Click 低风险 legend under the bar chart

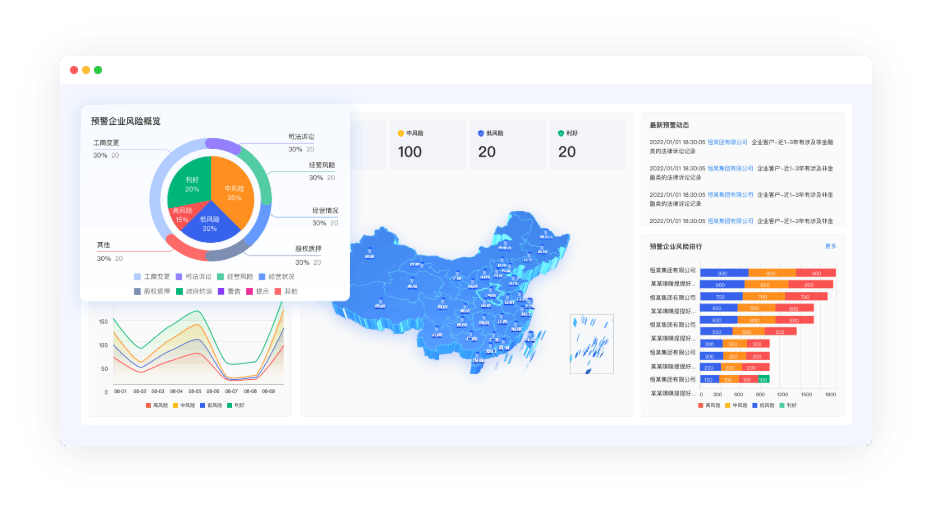point(764,405)
